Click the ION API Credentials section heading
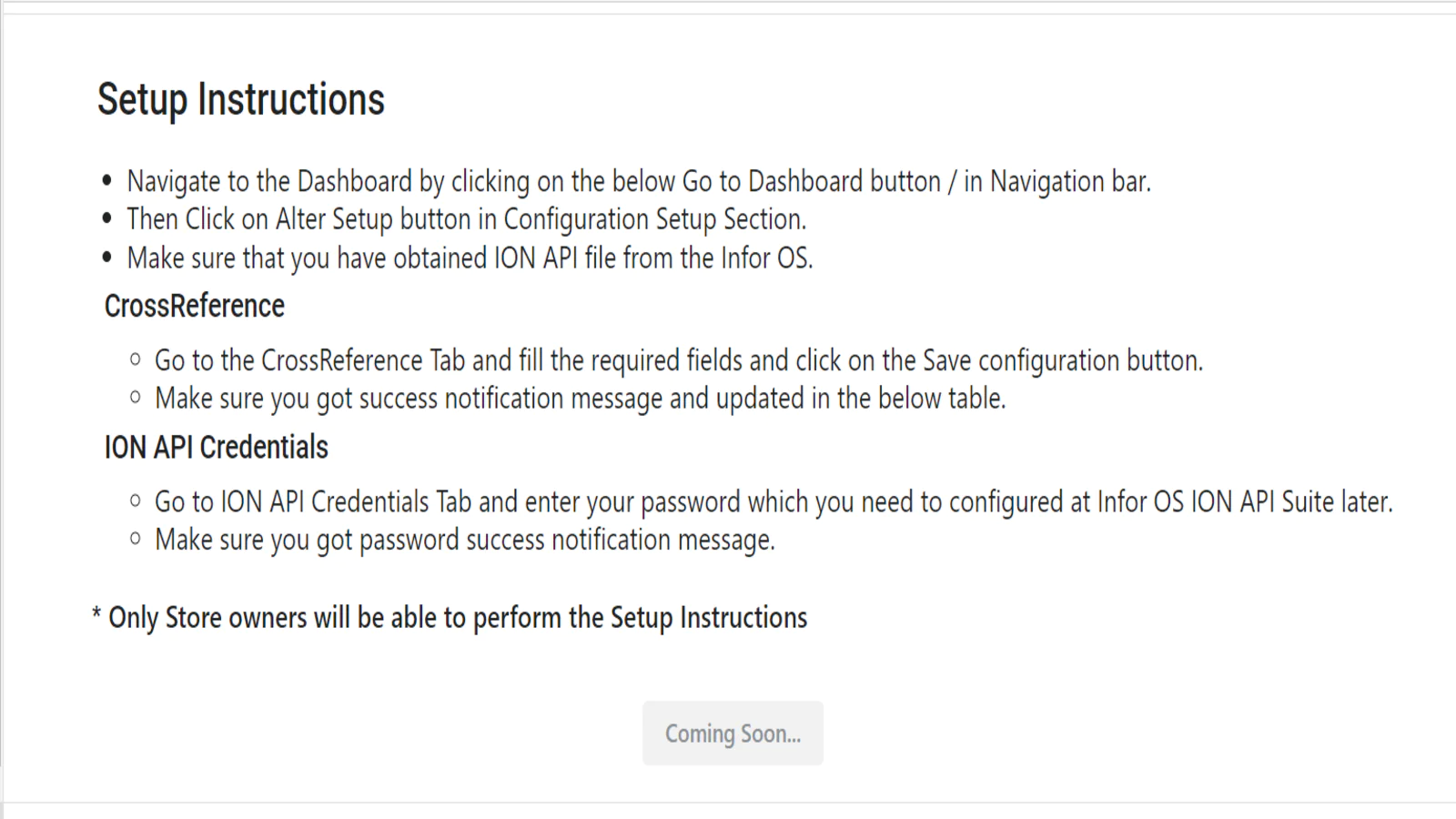 pos(217,447)
